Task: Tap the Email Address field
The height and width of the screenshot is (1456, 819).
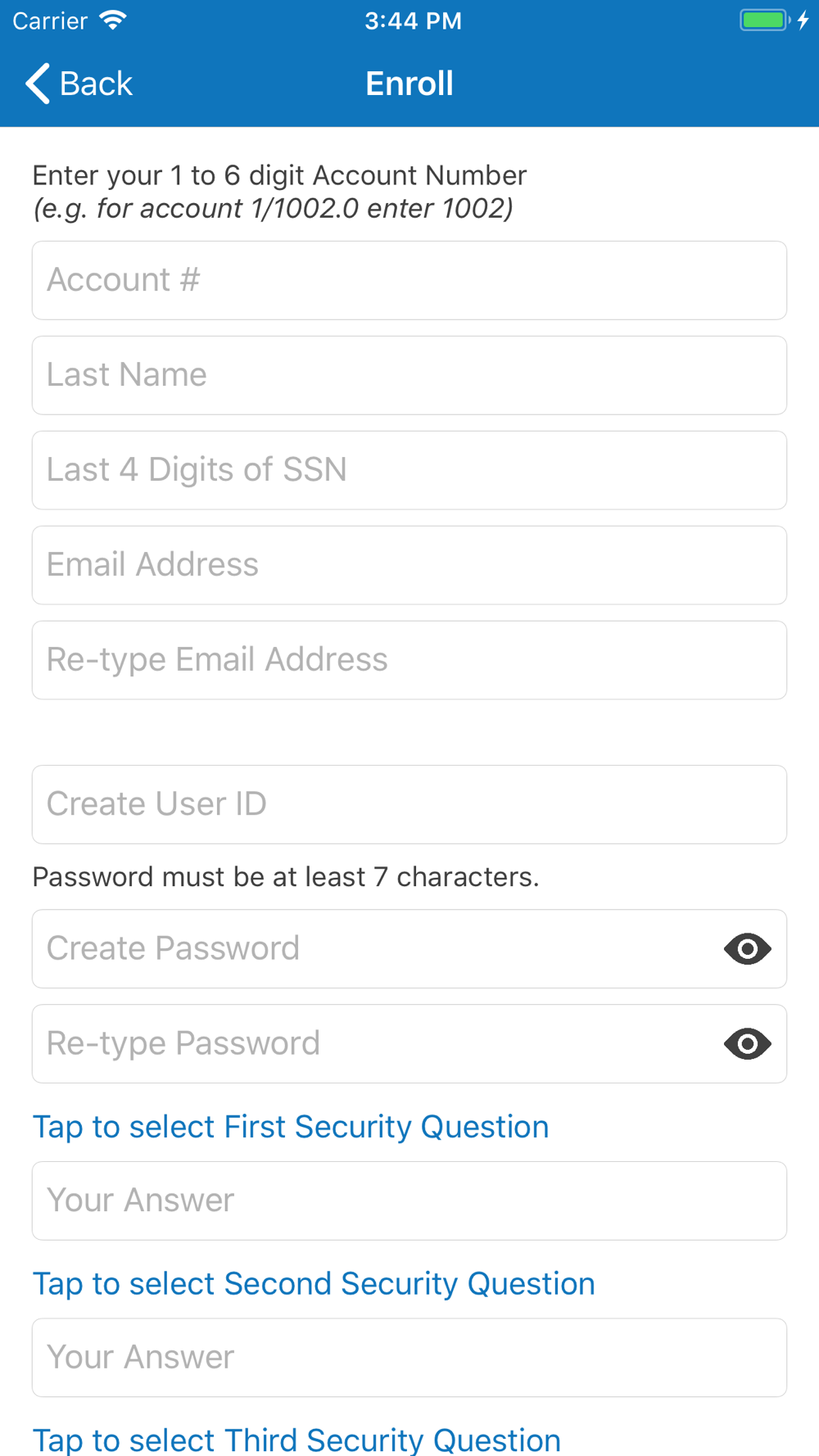Action: 409,565
